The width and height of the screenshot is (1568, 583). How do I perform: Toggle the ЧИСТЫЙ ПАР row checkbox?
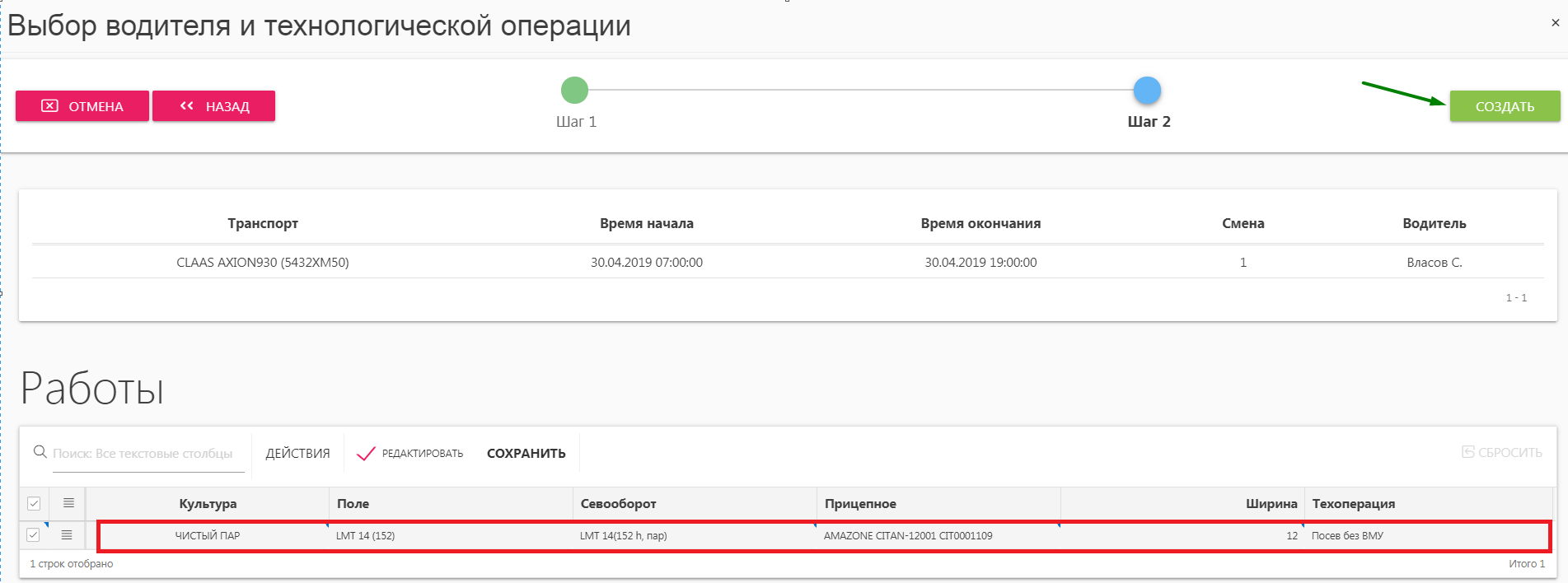tap(33, 535)
